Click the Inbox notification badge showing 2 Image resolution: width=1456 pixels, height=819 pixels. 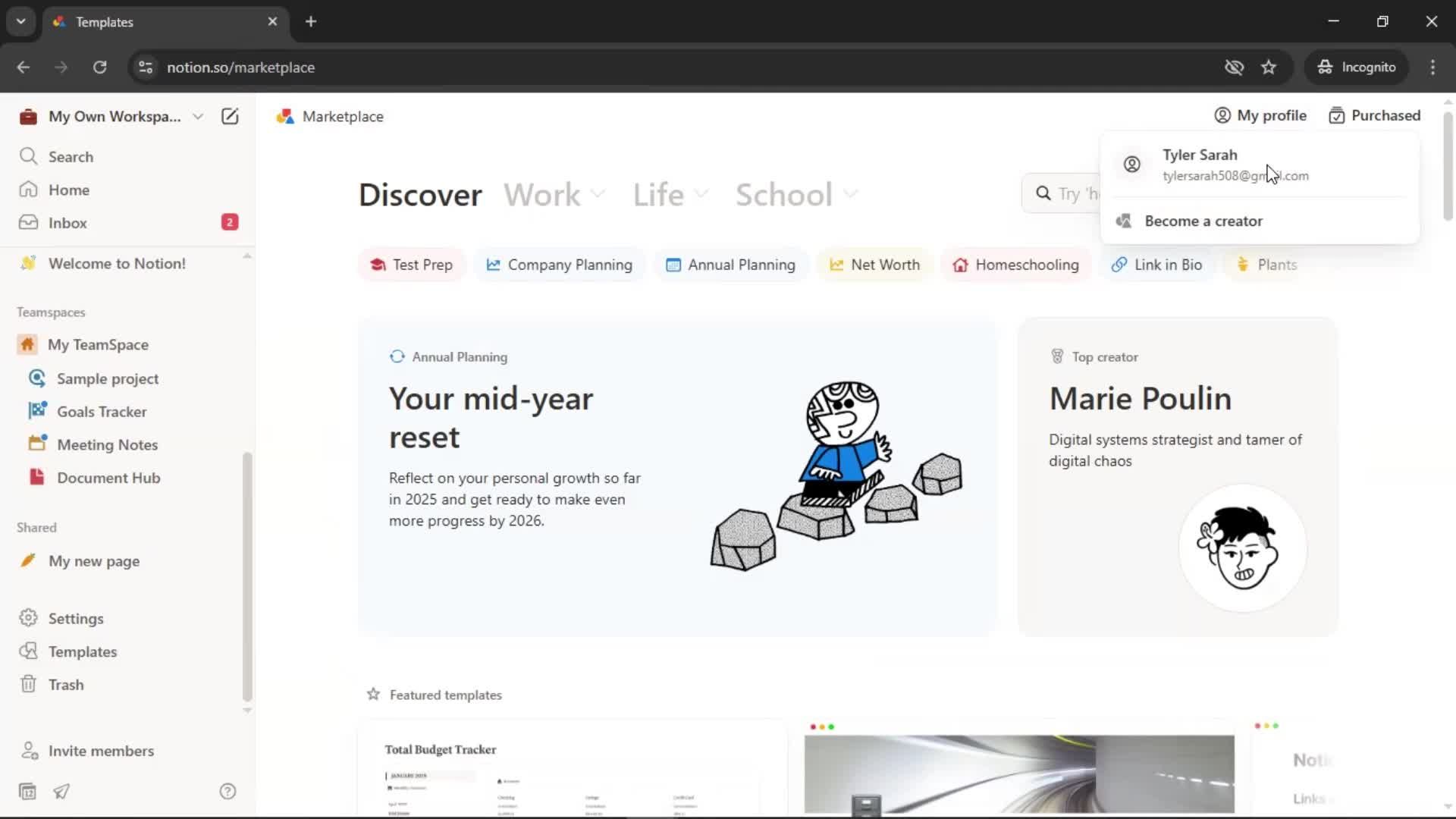[x=230, y=222]
